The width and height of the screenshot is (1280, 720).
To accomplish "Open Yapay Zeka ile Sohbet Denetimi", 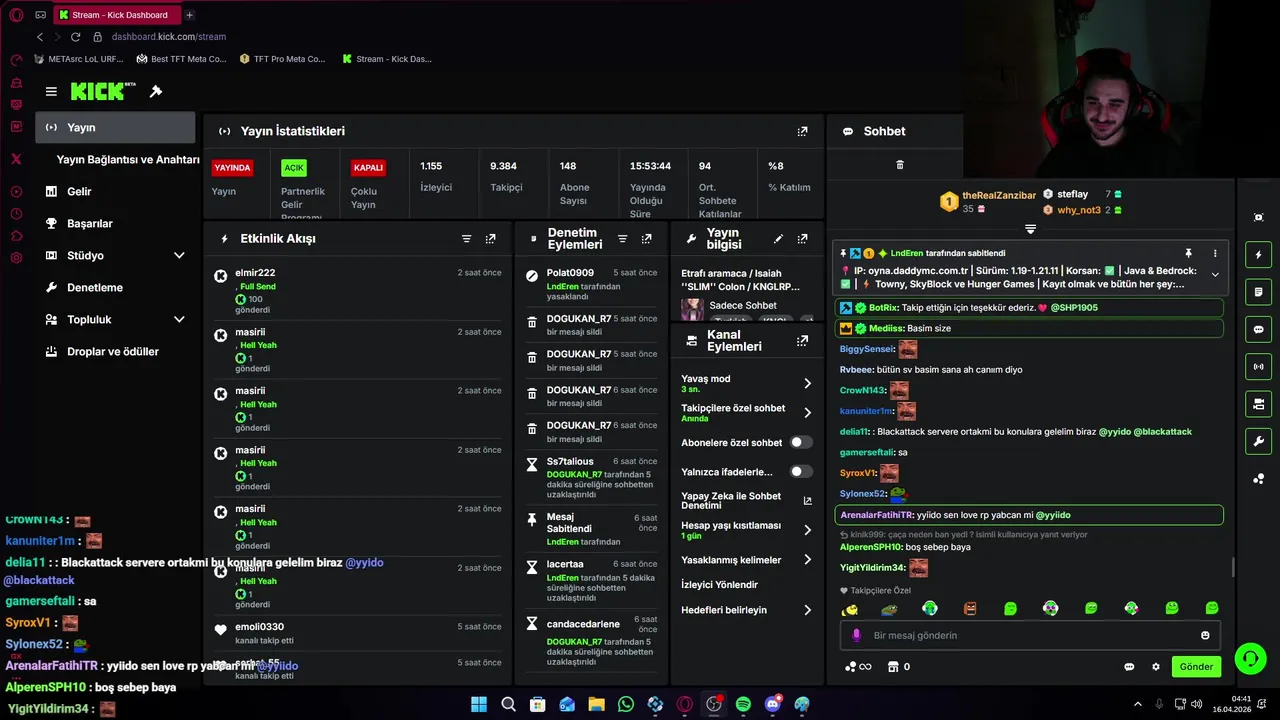I will pos(746,500).
